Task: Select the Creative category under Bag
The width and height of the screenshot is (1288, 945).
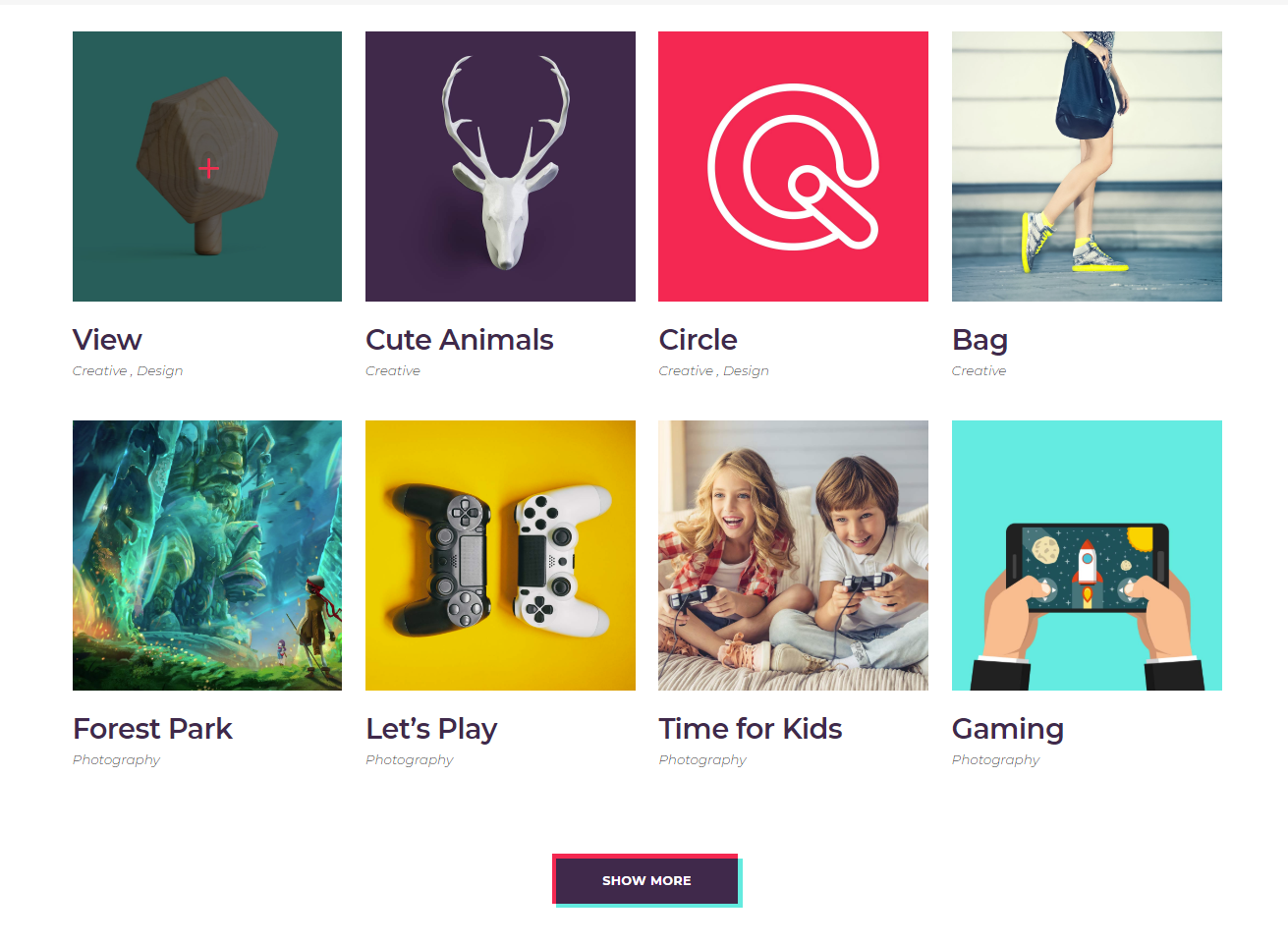Action: 979,371
